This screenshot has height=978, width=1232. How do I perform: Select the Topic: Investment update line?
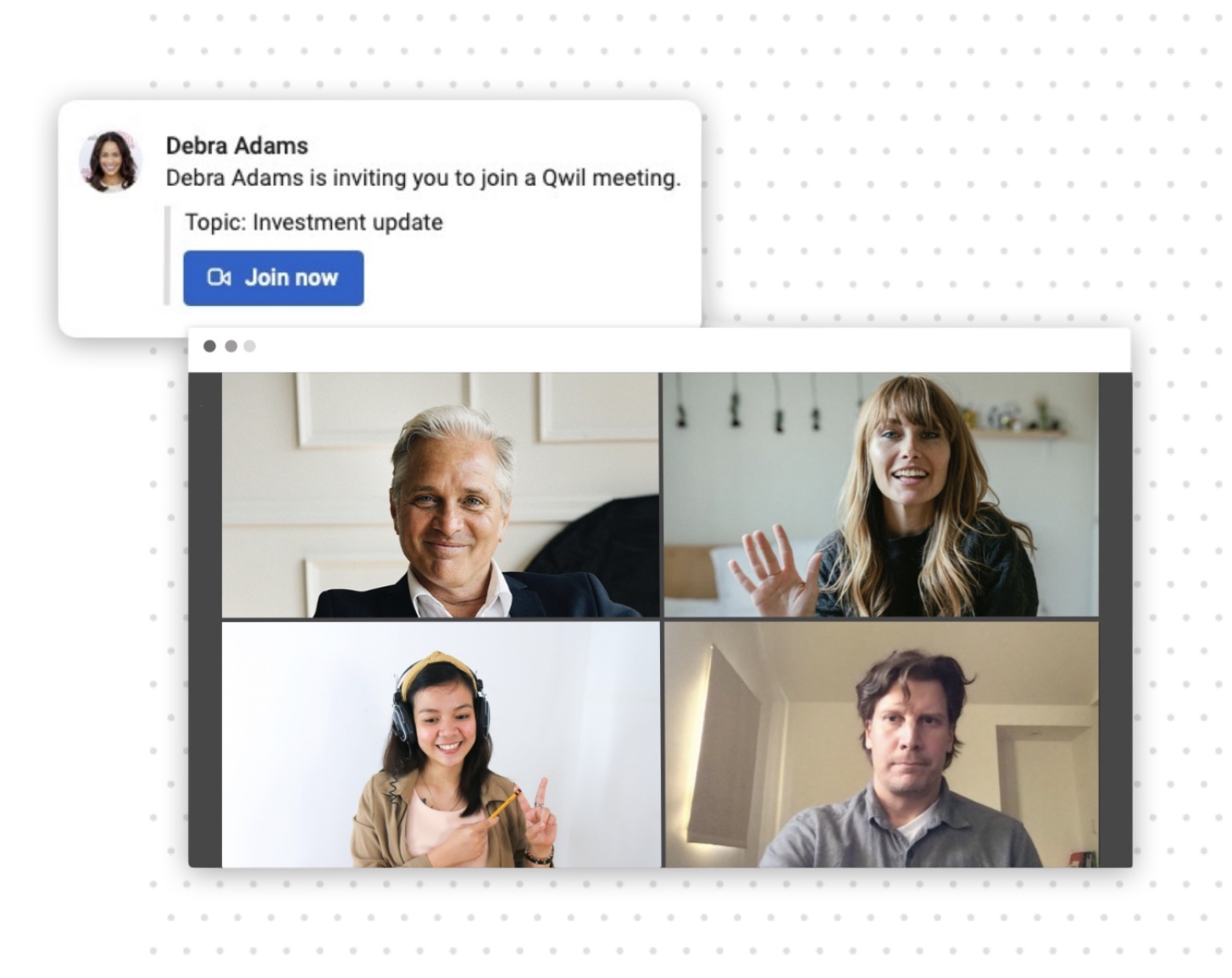click(314, 222)
